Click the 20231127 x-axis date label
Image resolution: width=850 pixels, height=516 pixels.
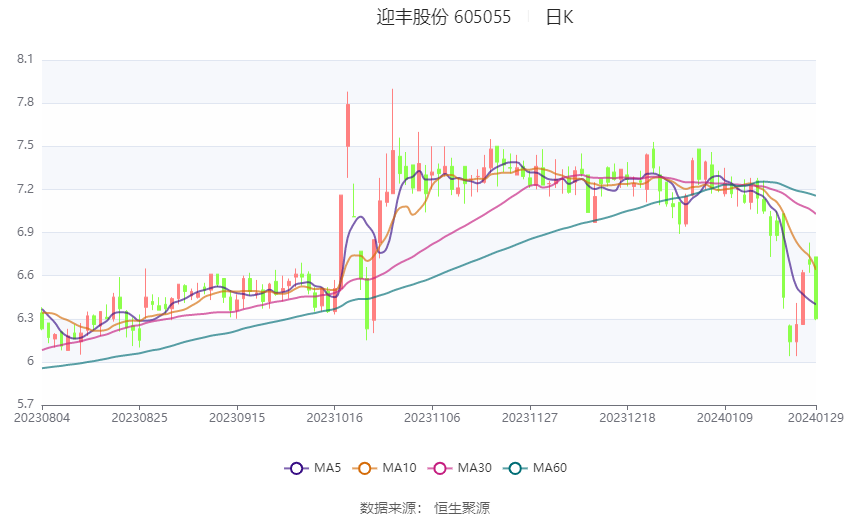[x=530, y=418]
